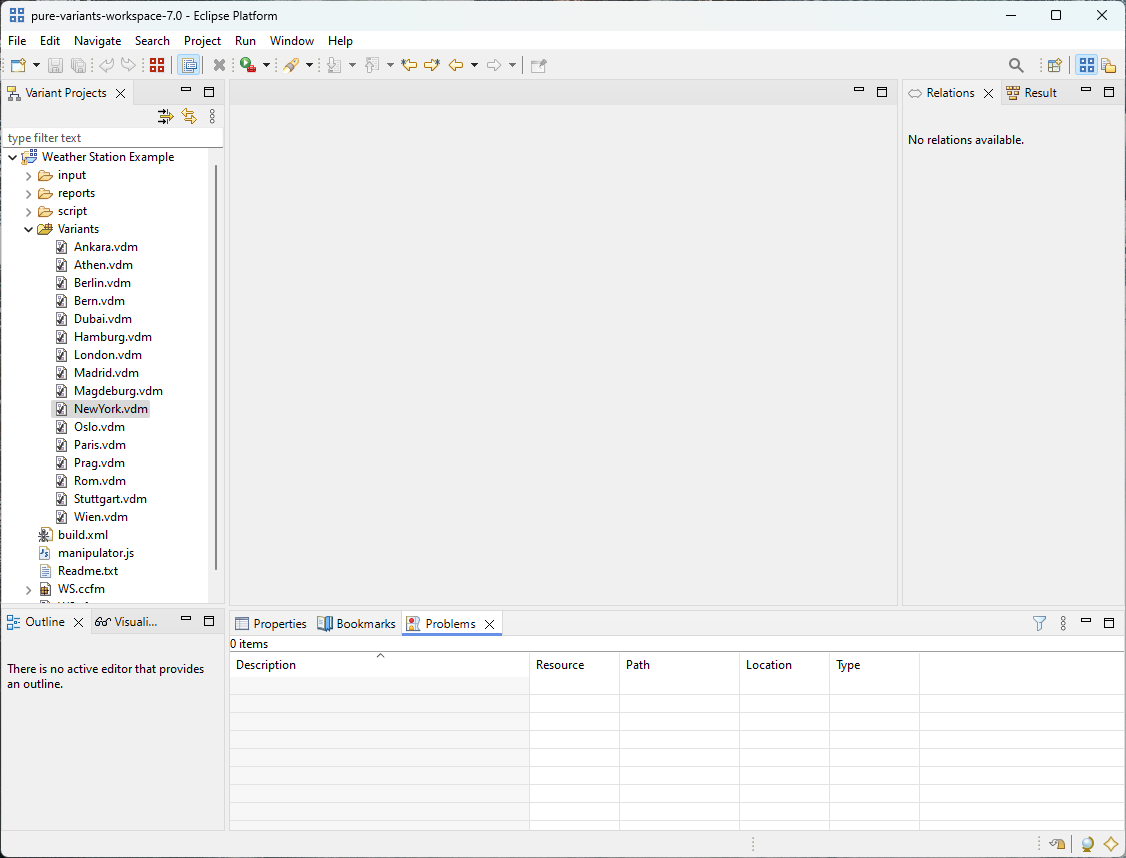The height and width of the screenshot is (858, 1126).
Task: Toggle the active pure::variants perspective button
Action: click(1087, 64)
